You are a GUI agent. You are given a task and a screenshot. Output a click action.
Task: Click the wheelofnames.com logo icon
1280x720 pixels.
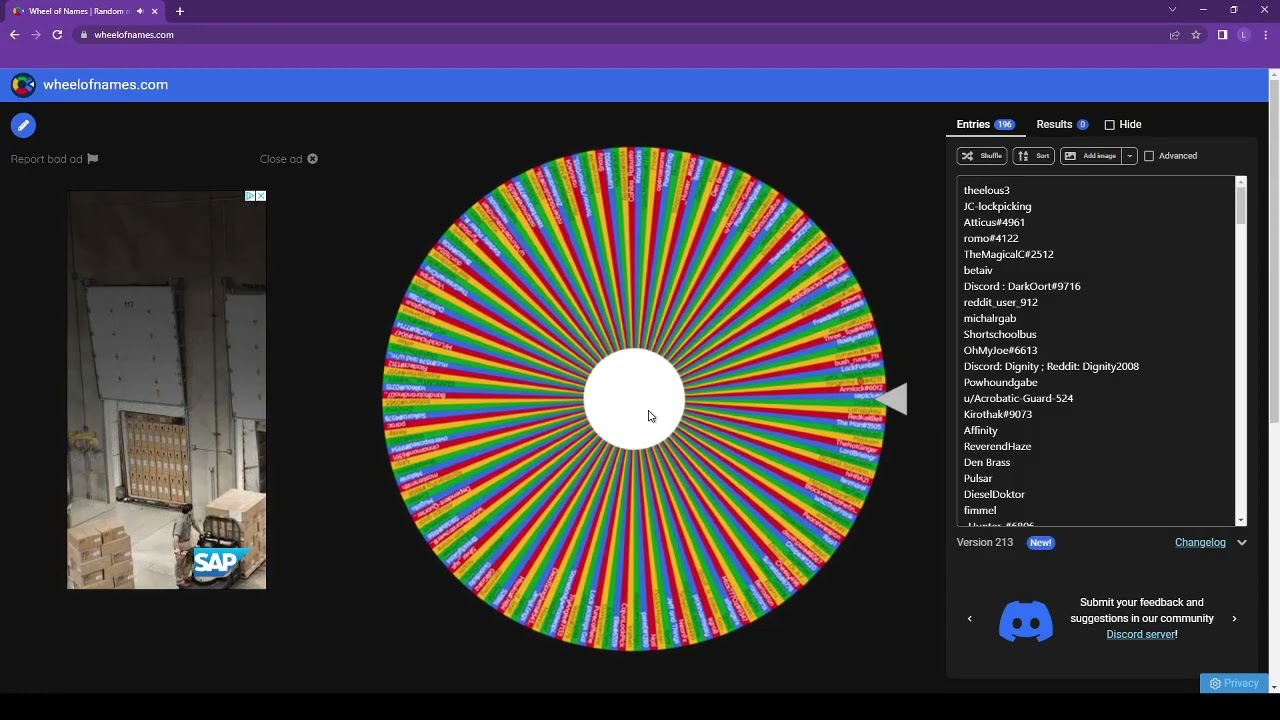coord(23,85)
